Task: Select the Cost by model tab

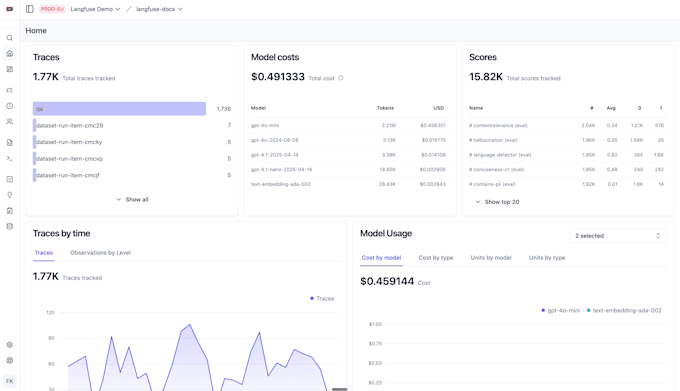Action: 381,257
